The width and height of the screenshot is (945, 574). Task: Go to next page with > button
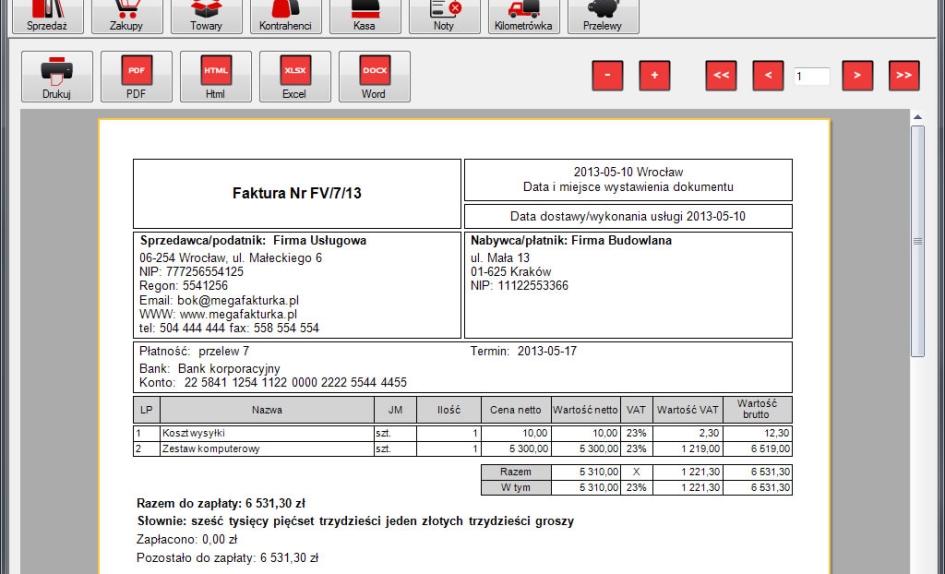[858, 76]
